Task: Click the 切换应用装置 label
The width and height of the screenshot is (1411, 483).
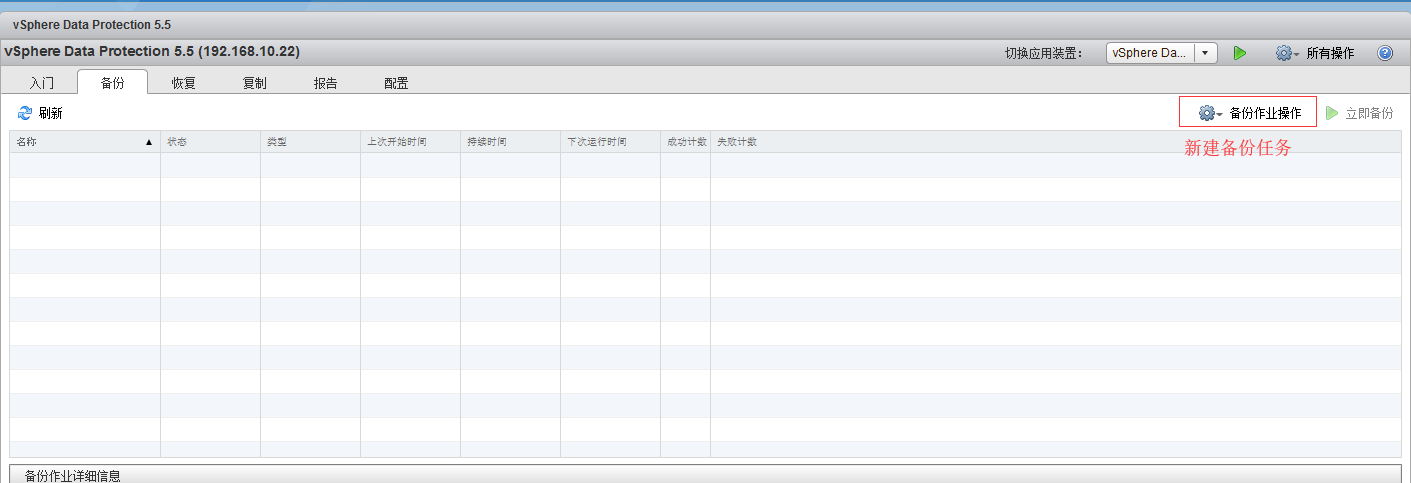Action: [1044, 53]
